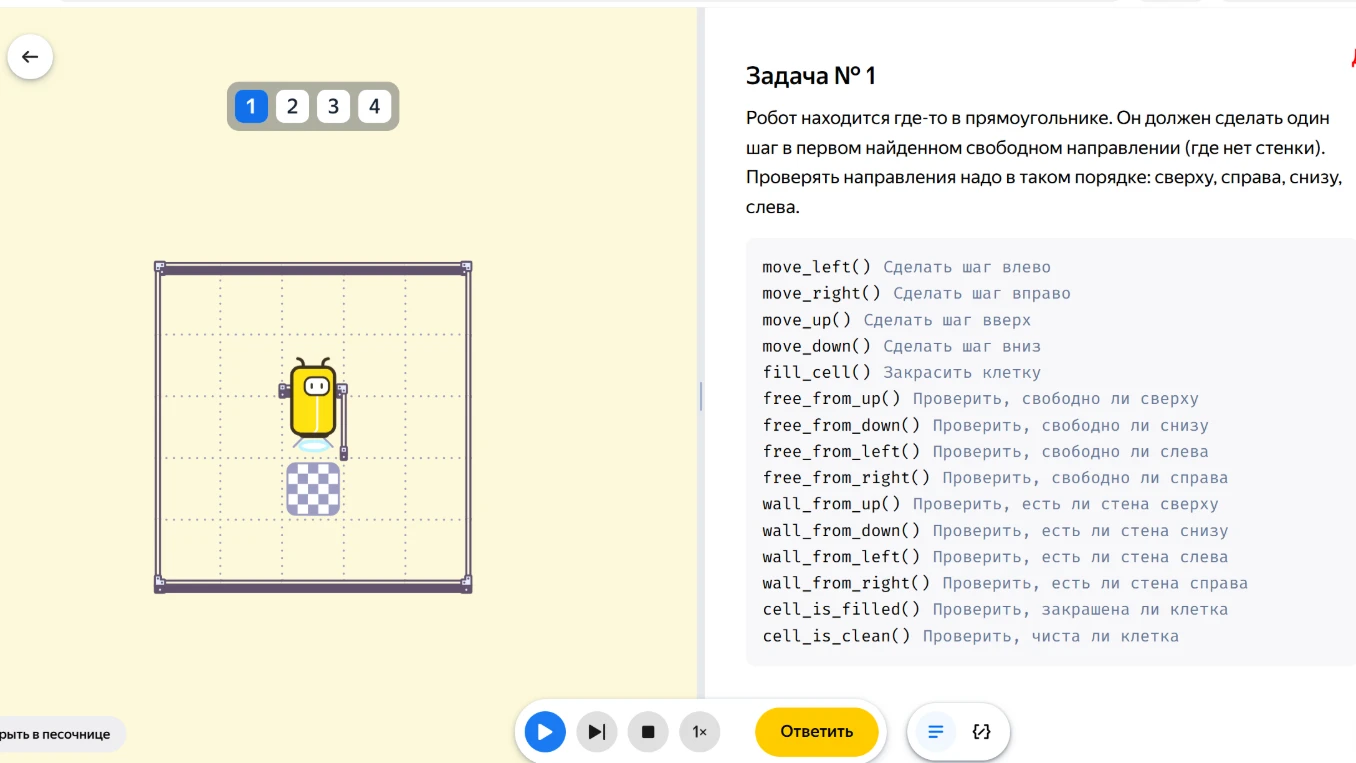
Task: Switch to the text description view icon
Action: pyautogui.click(x=936, y=732)
